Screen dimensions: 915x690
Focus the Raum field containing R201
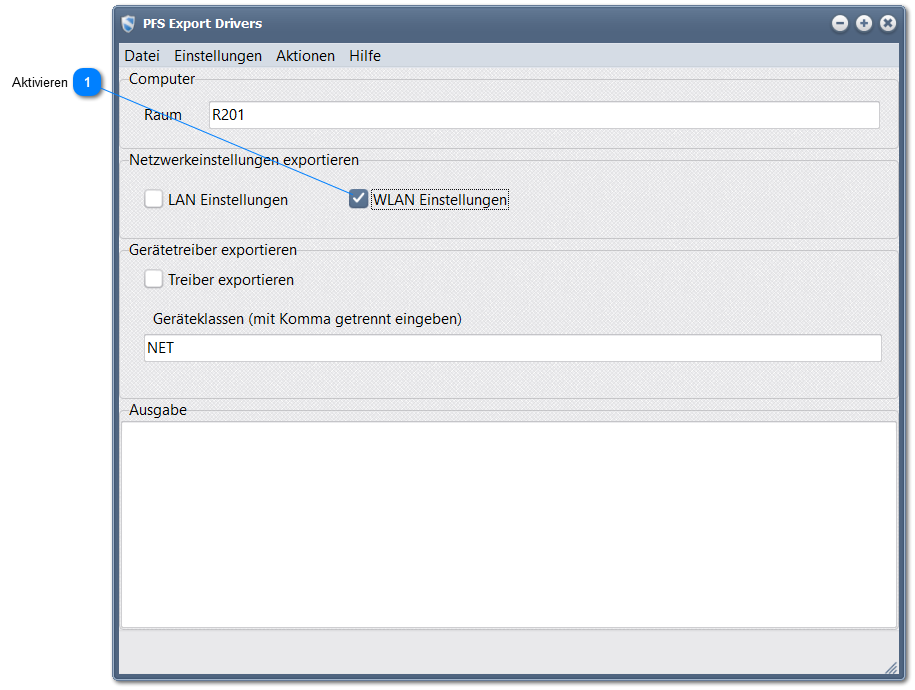(543, 115)
